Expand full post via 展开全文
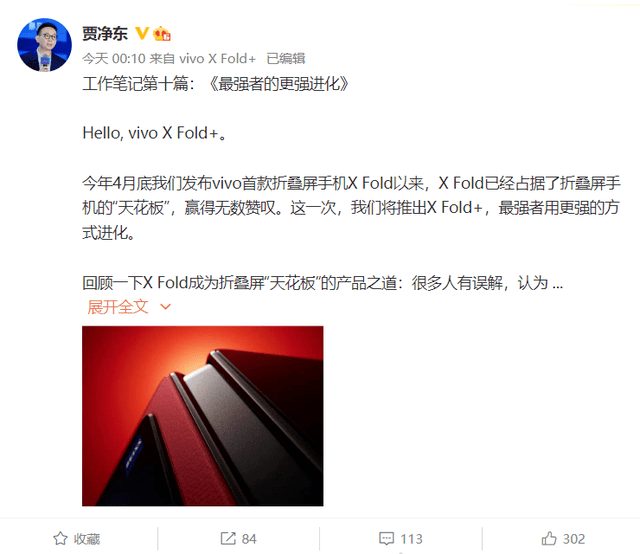Screen dimensions: 640x554 click(118, 307)
